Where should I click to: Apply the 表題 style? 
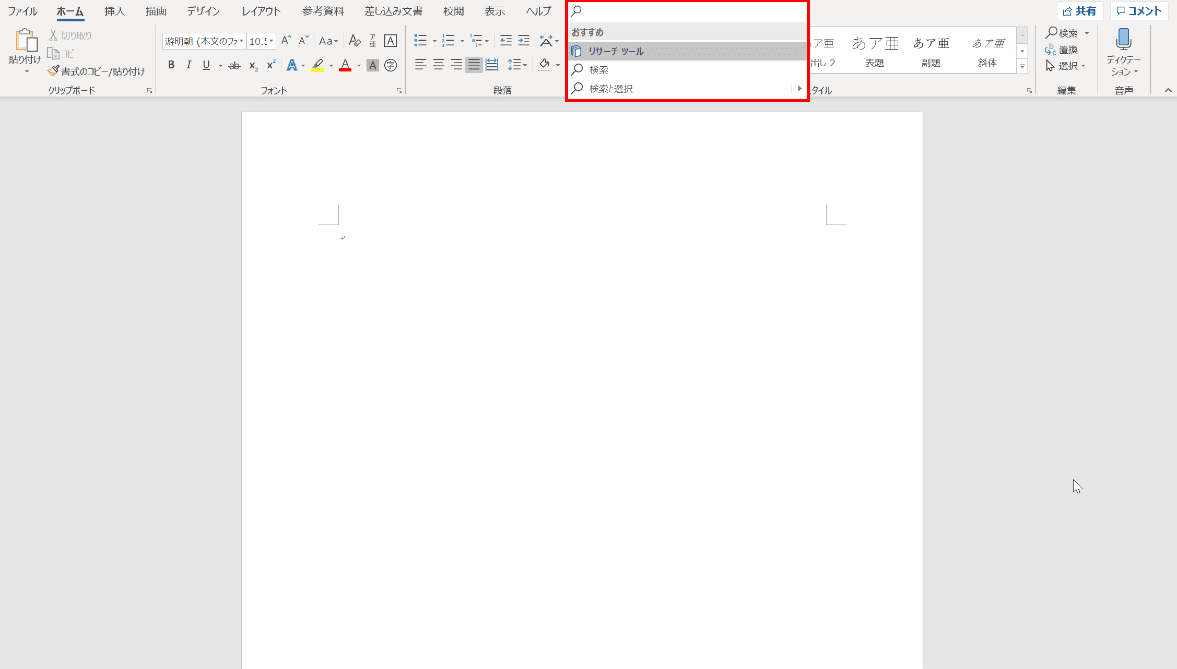click(x=874, y=51)
